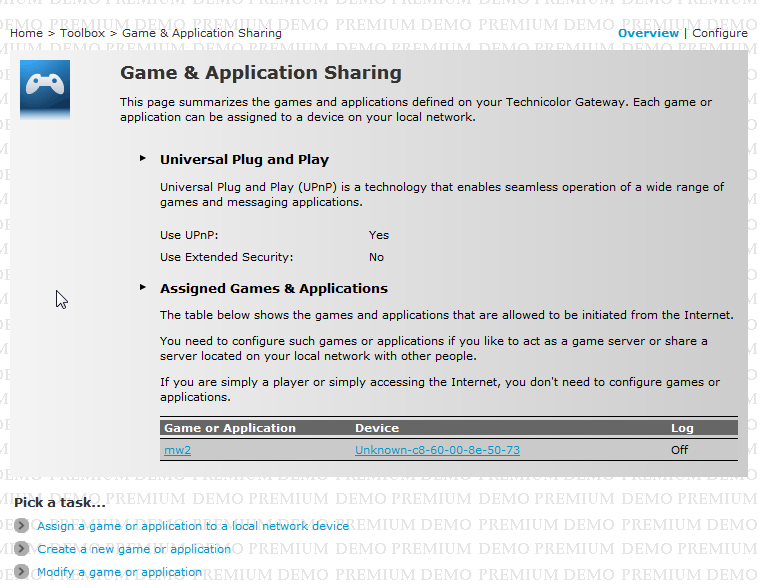Click the Log column header
Image resolution: width=762 pixels, height=588 pixels.
click(x=682, y=428)
